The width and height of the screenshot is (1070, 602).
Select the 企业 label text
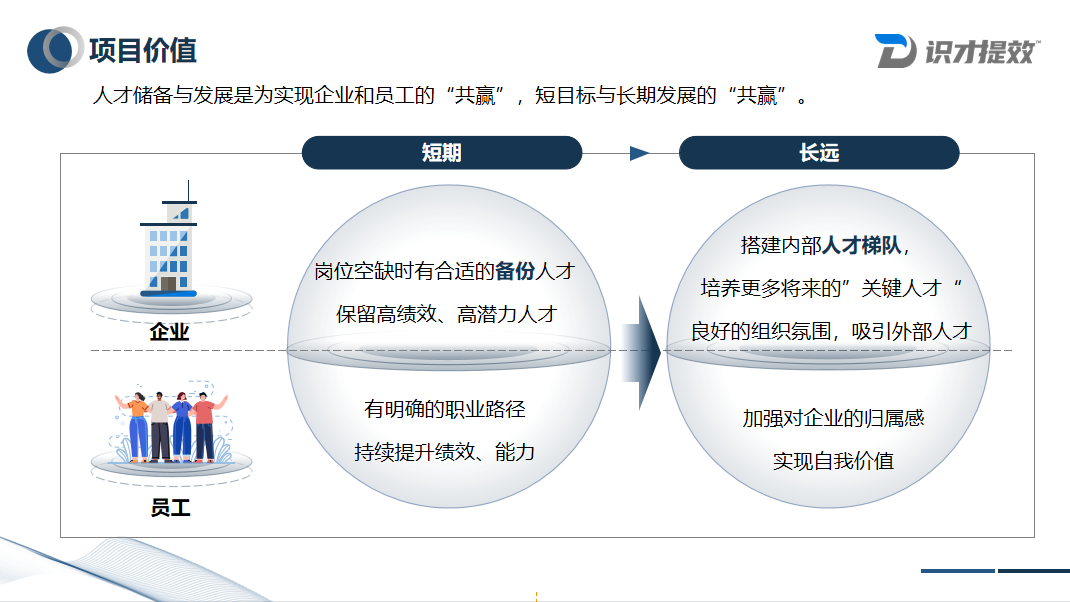click(171, 330)
